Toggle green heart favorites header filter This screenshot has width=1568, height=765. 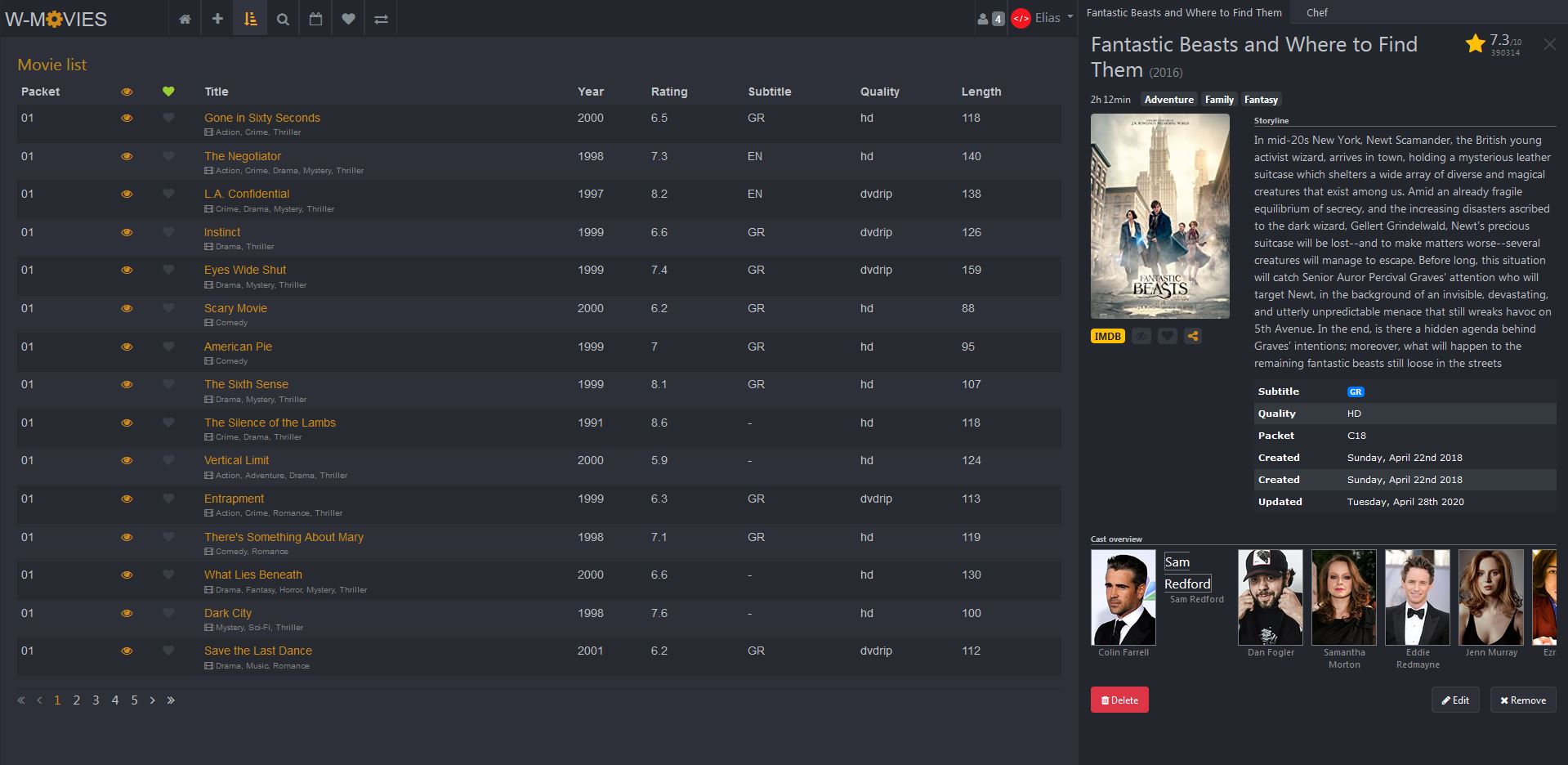click(x=168, y=92)
